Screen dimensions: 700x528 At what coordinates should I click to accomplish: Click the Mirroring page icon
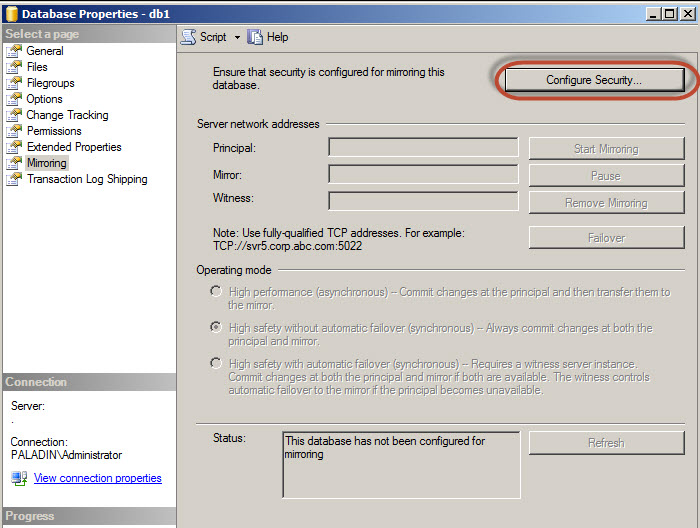tap(14, 163)
